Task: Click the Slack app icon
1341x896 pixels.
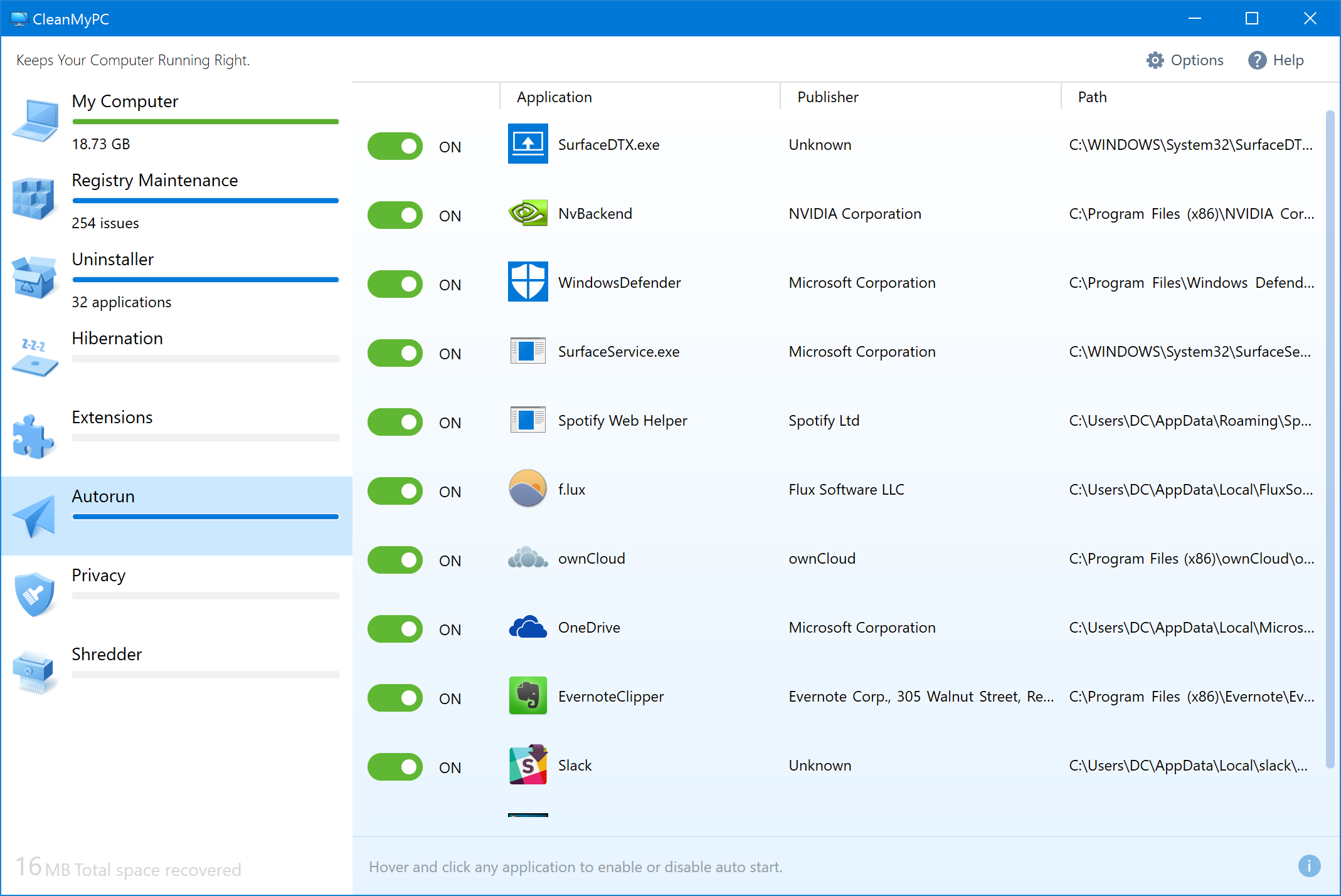Action: 527,765
